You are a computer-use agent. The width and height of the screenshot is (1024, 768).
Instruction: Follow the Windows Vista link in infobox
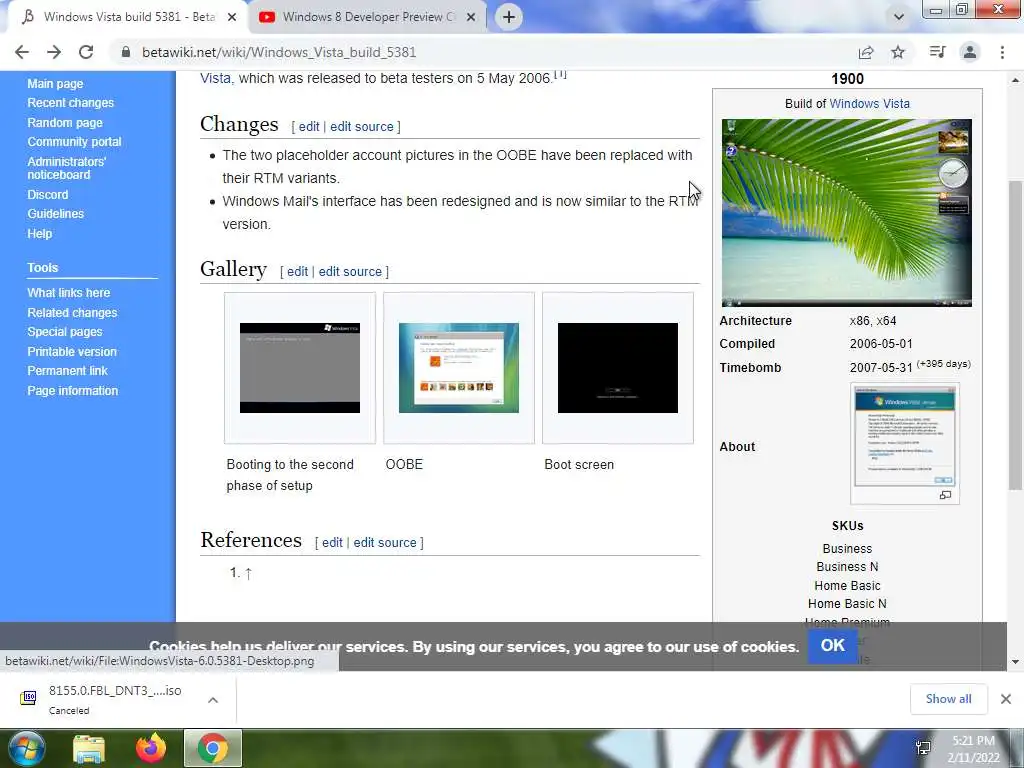[x=869, y=104]
